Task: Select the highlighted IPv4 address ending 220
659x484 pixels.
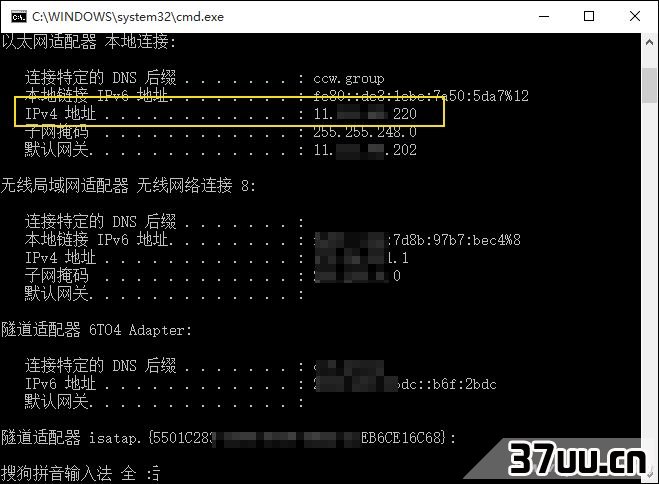Action: (365, 114)
